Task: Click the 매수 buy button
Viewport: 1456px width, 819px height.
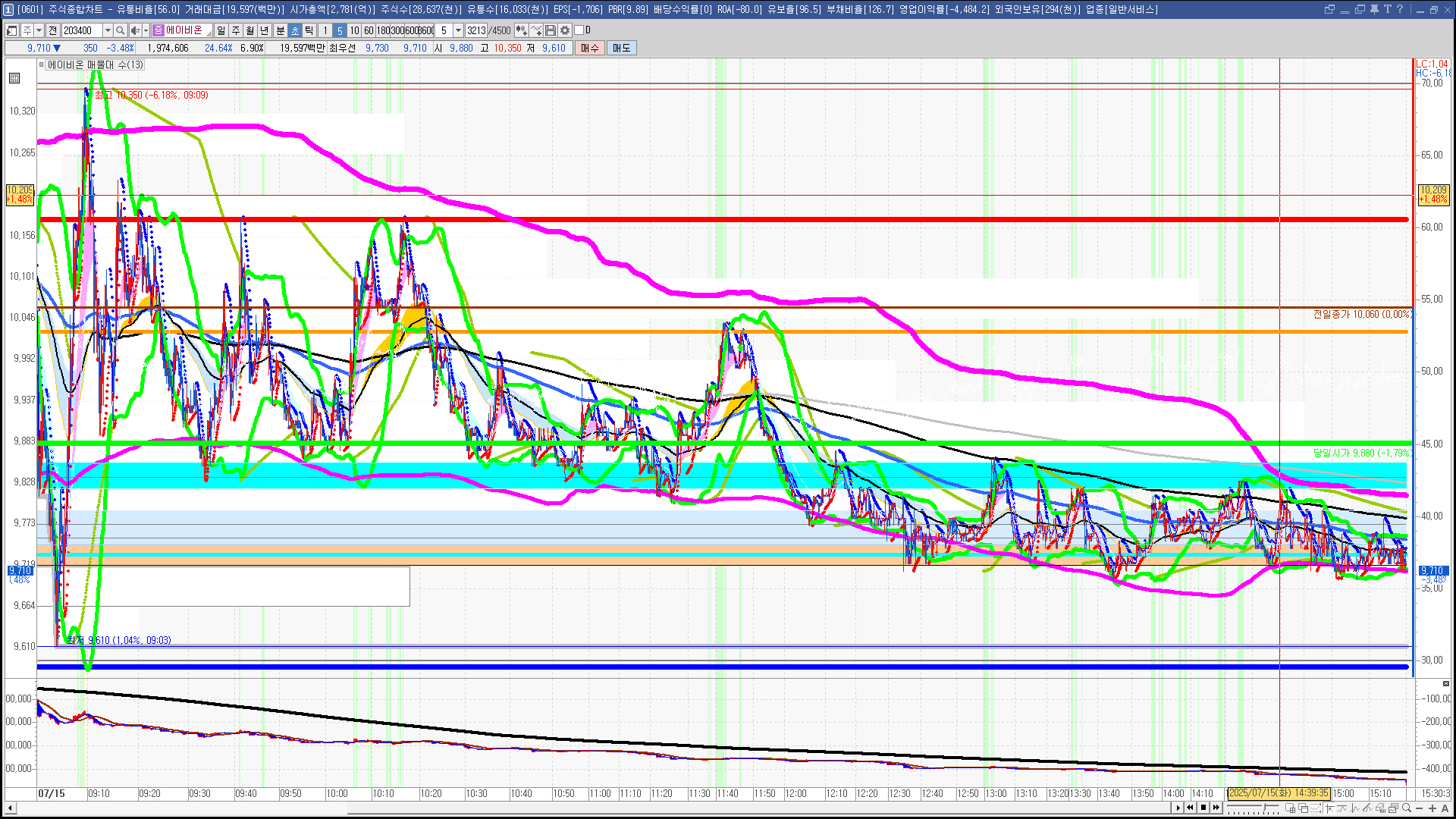Action: (590, 48)
